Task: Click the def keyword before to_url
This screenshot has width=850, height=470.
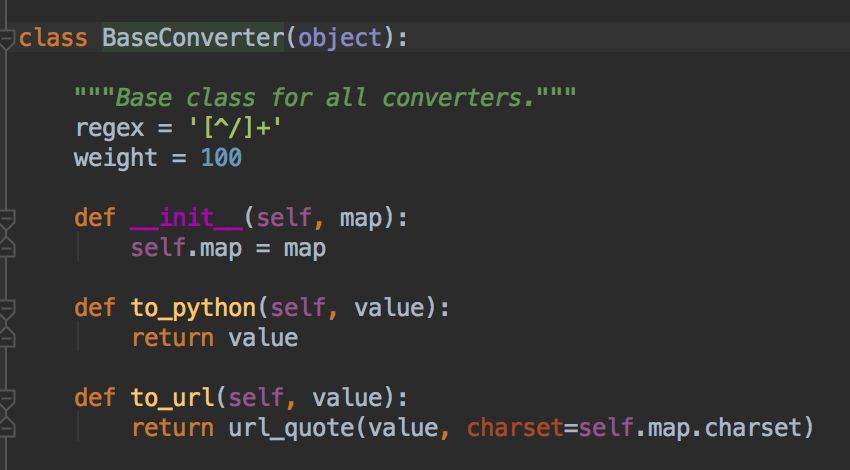Action: click(95, 398)
